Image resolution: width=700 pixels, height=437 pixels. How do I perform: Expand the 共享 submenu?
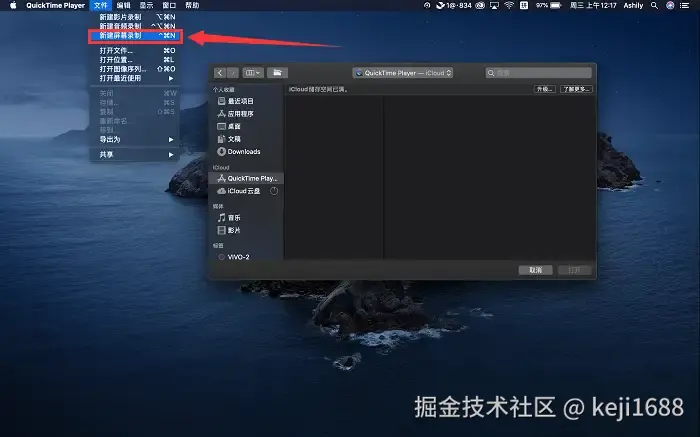pyautogui.click(x=134, y=154)
